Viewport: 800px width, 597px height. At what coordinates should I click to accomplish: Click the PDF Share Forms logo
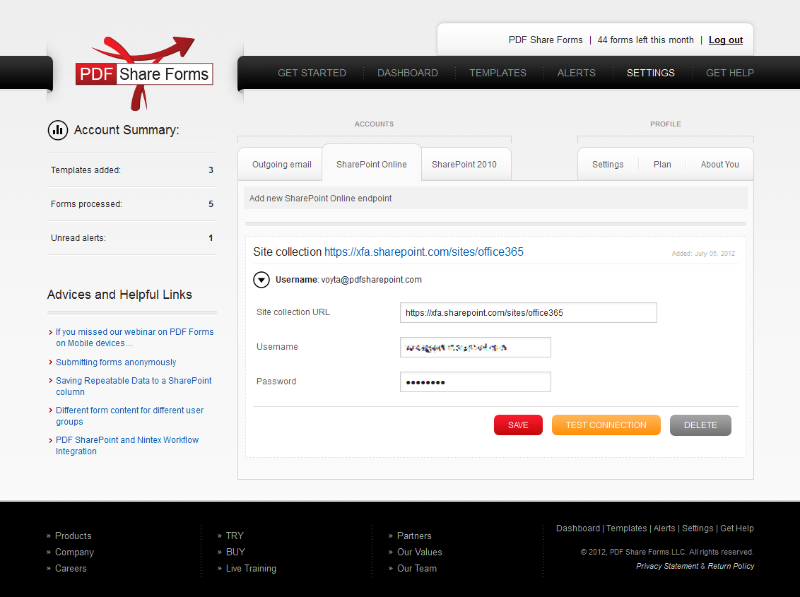tap(144, 73)
